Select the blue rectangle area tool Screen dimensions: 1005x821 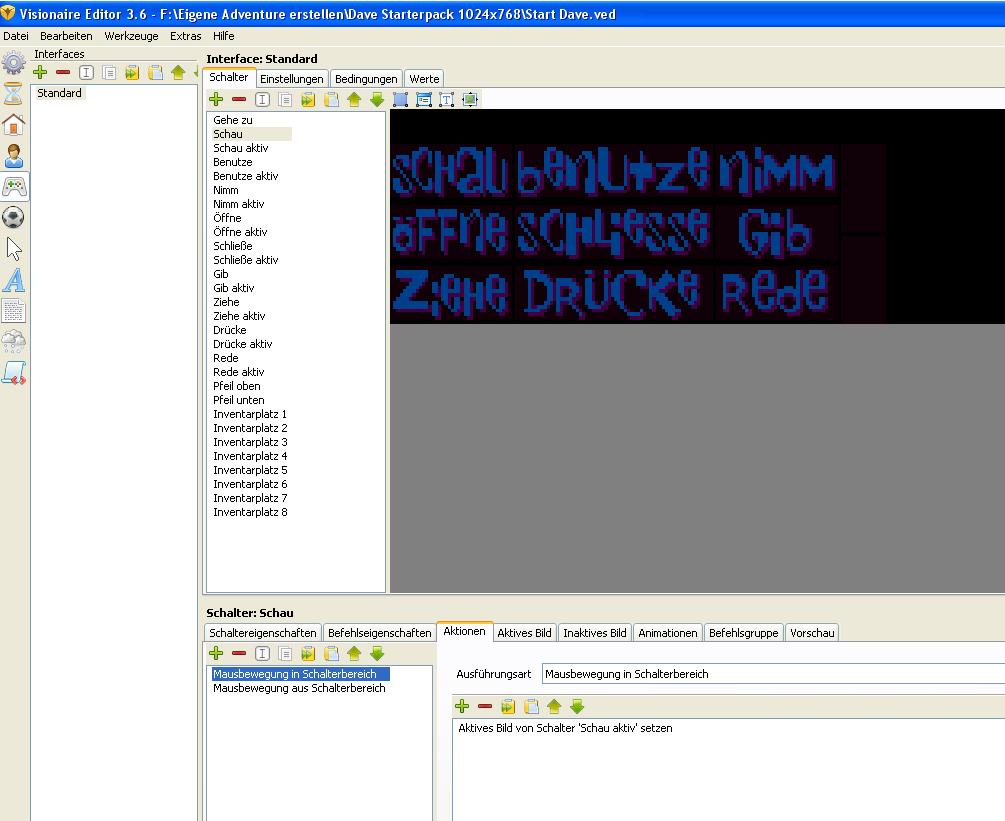pyautogui.click(x=401, y=99)
